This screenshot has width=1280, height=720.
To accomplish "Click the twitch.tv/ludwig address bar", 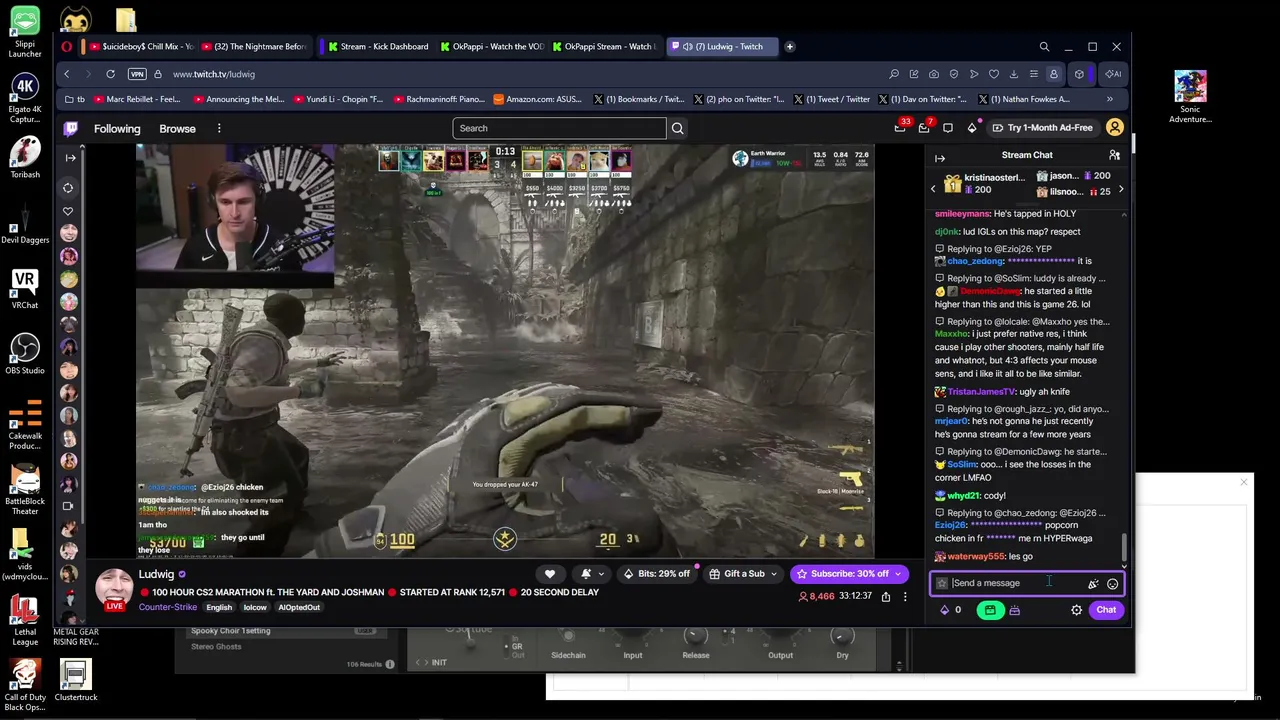I will (214, 74).
